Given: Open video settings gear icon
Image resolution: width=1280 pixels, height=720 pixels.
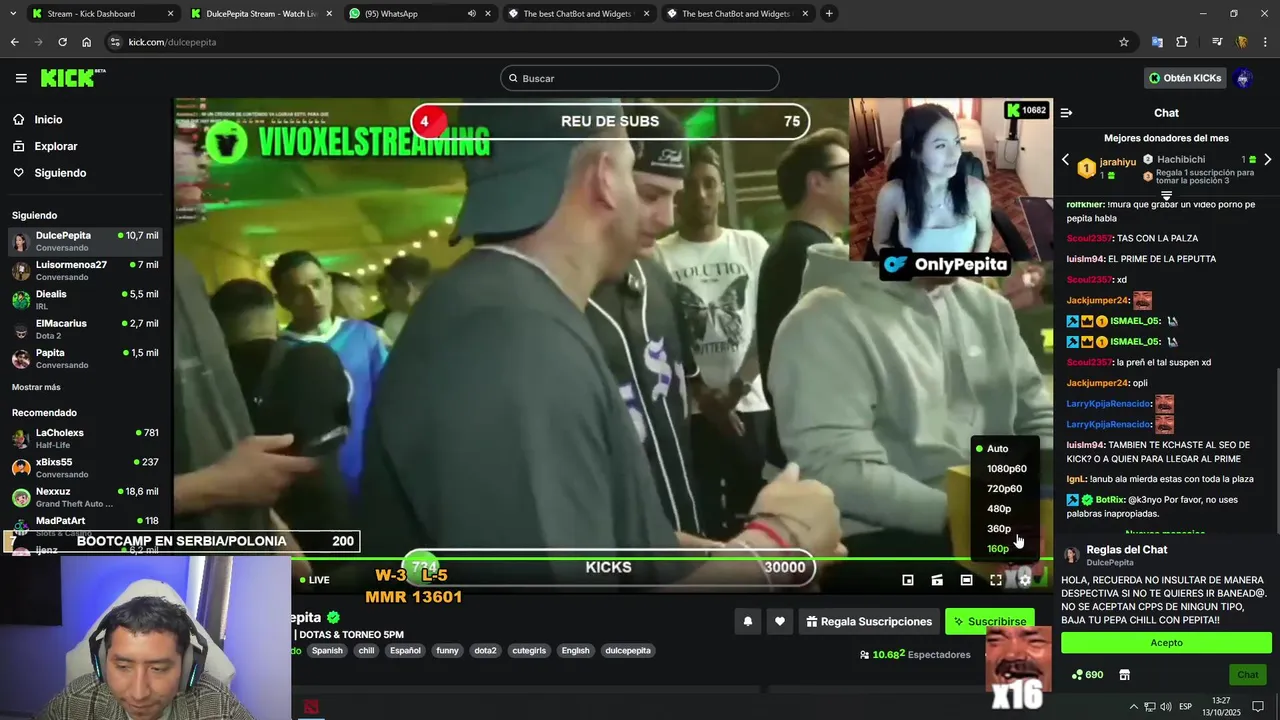Looking at the screenshot, I should coord(1024,580).
